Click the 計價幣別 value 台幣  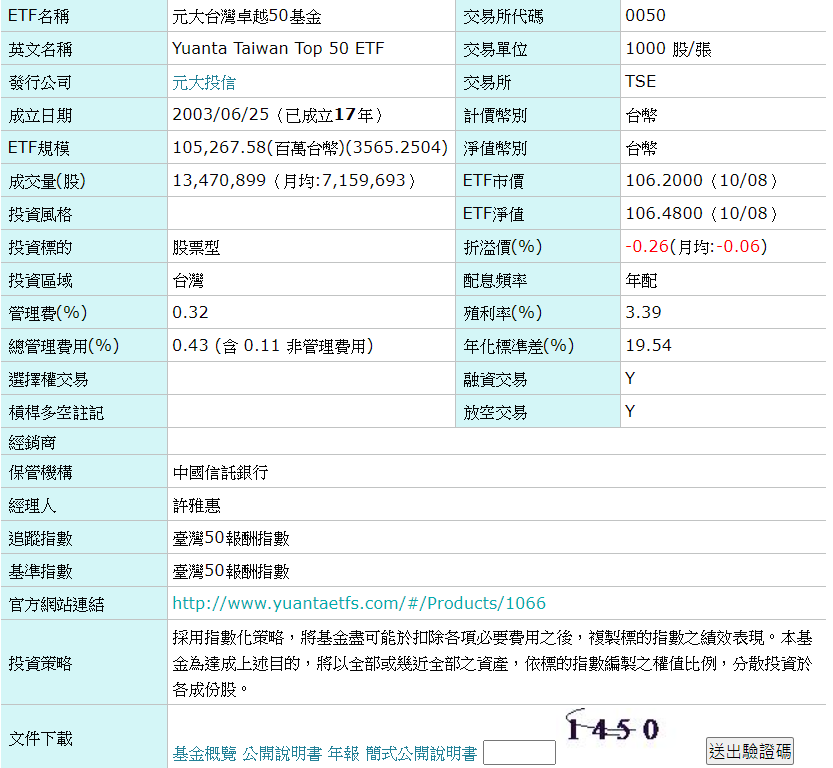coord(641,115)
